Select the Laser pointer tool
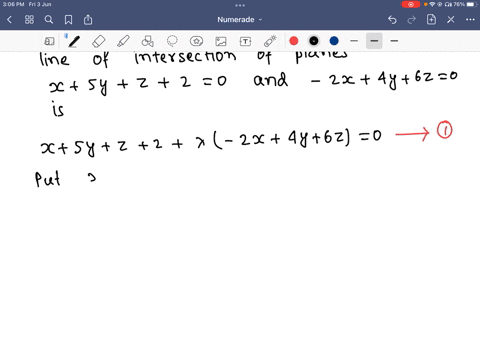Viewport: 480px width, 360px height. 270,41
